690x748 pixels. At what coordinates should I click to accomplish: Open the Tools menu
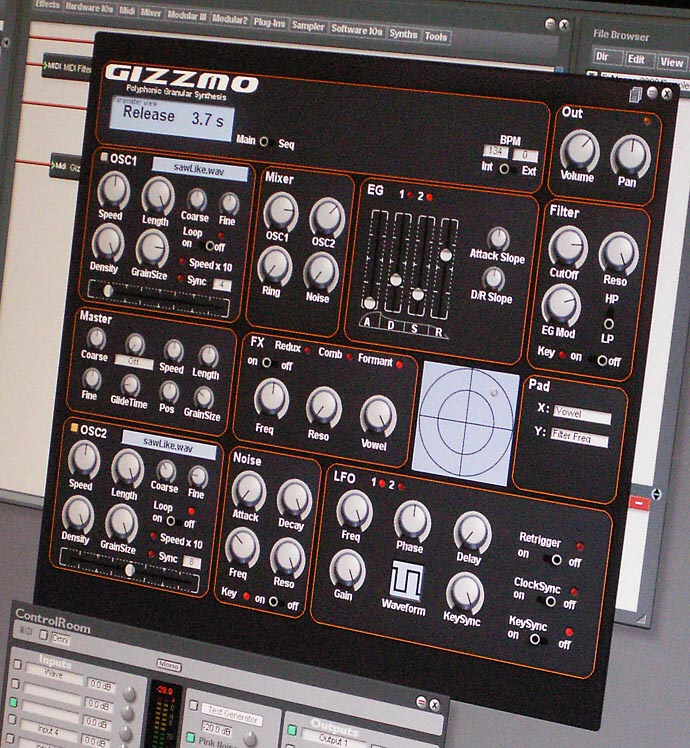436,36
